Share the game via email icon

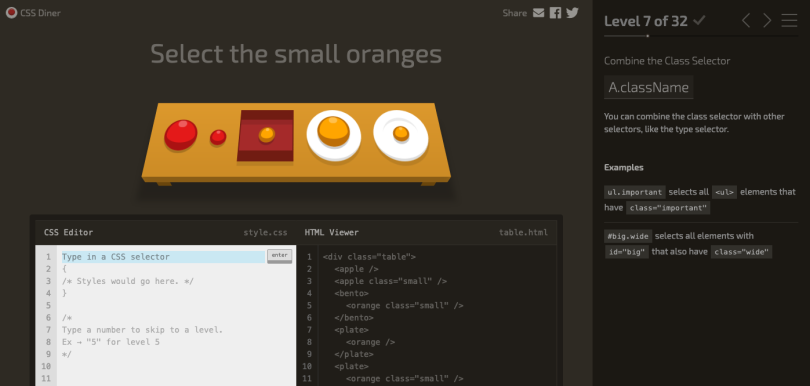(538, 13)
